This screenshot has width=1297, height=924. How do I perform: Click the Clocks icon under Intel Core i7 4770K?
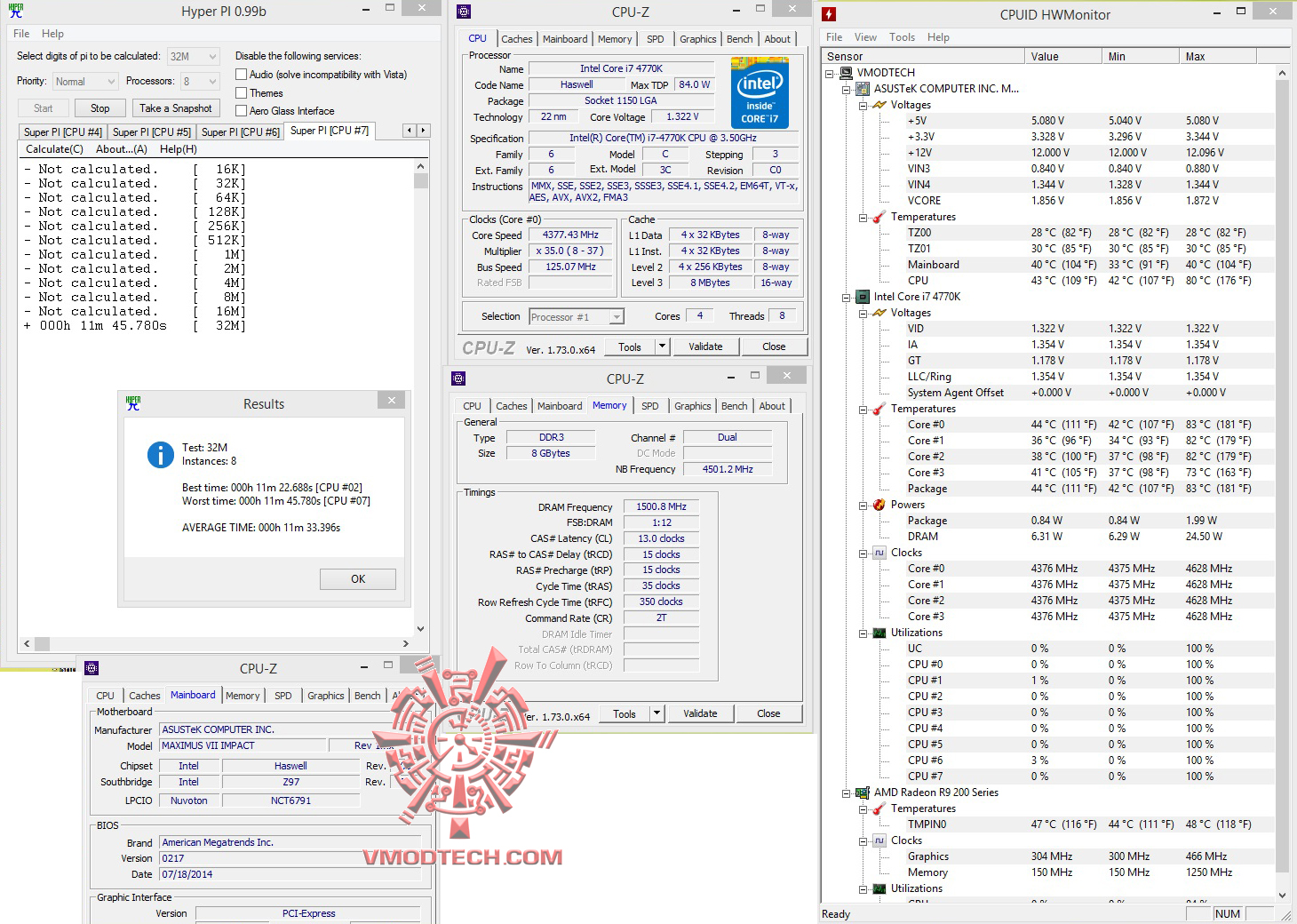pyautogui.click(x=879, y=553)
